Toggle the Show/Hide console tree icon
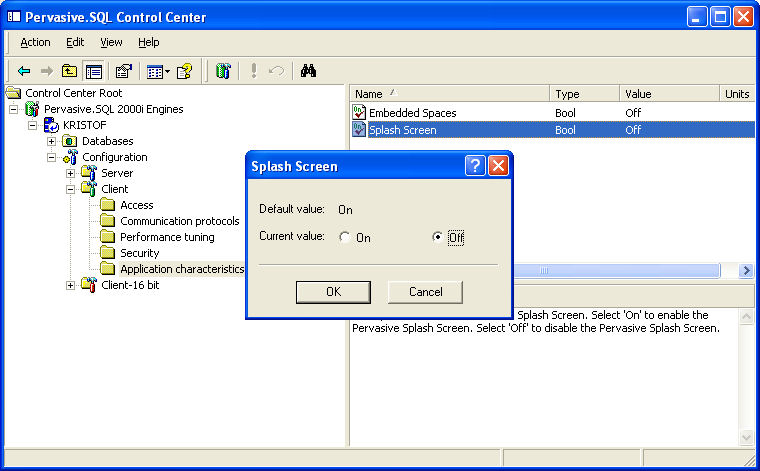This screenshot has width=760, height=471. pos(94,71)
